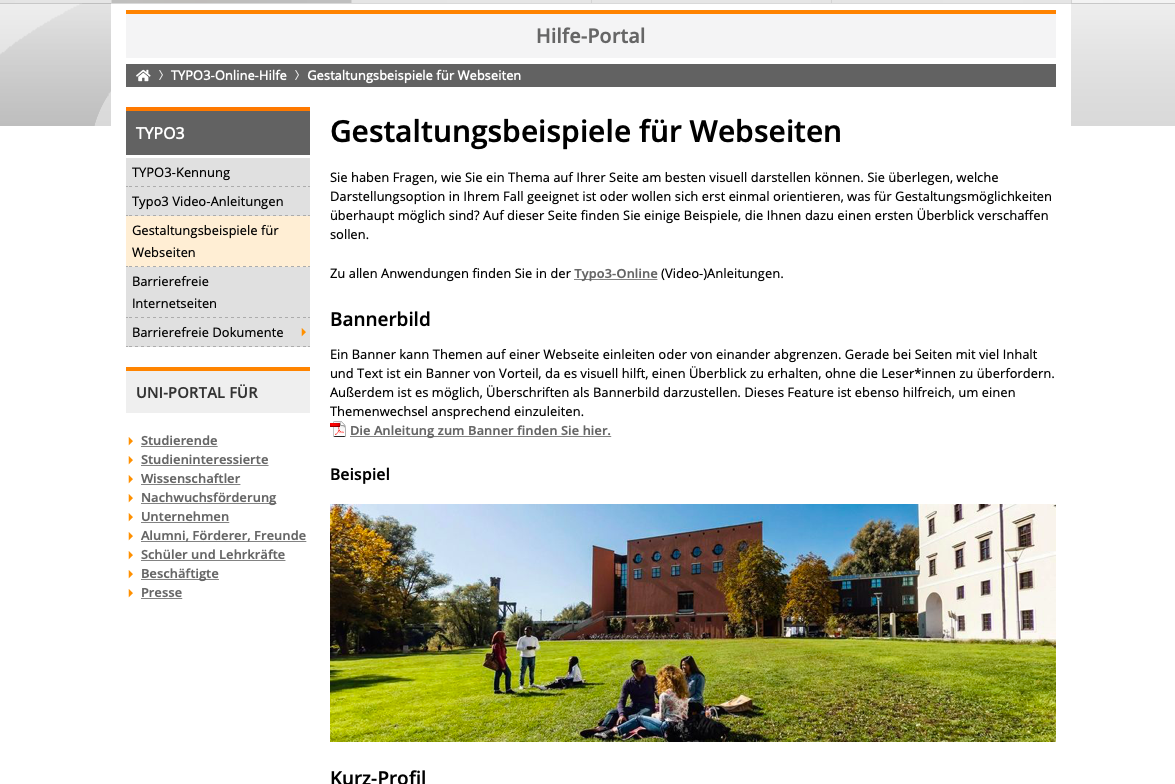Select Gestaltungsbeispiele für Webseiten sidebar entry

[218, 241]
